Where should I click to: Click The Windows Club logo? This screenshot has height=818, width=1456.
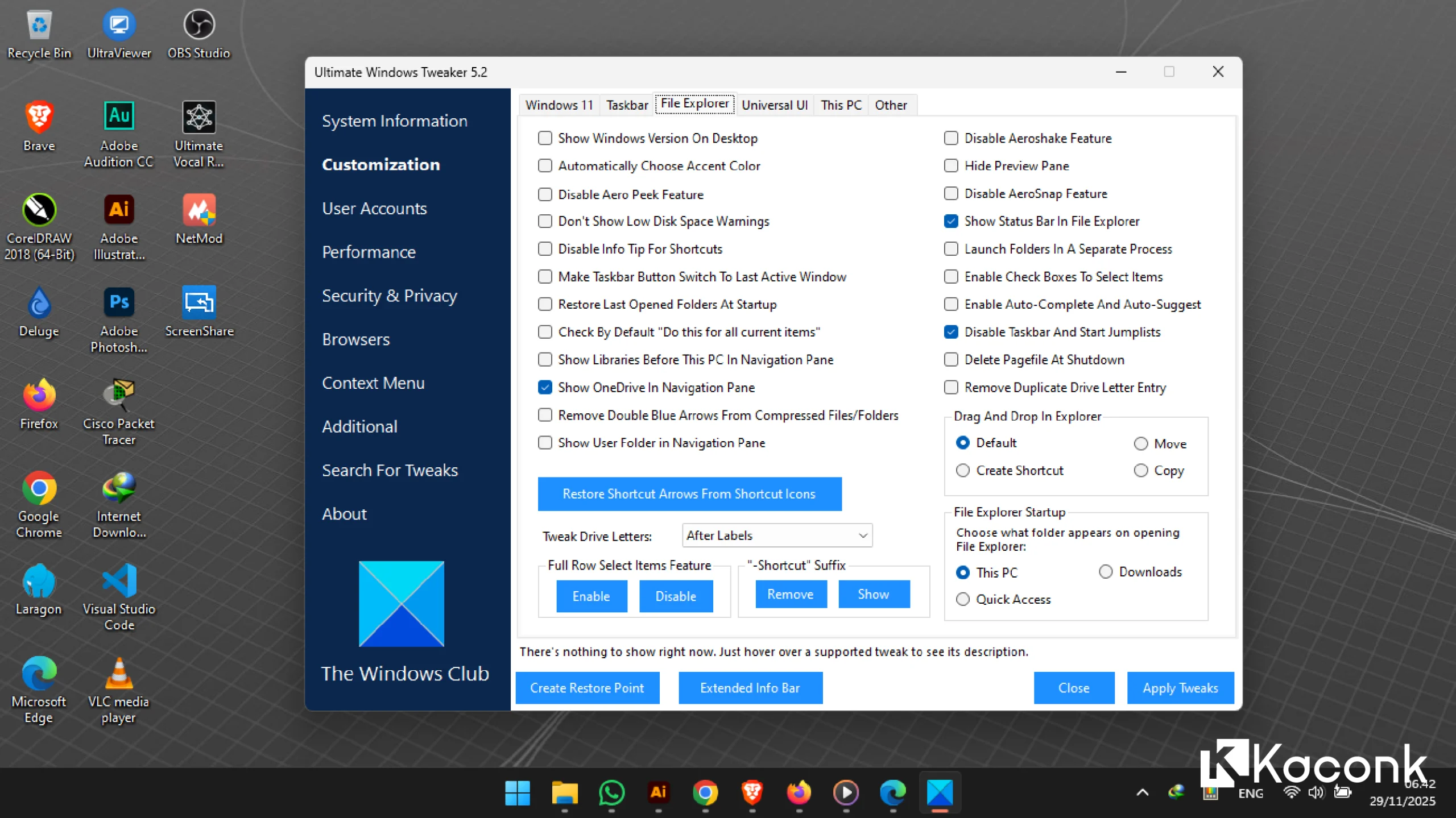400,604
